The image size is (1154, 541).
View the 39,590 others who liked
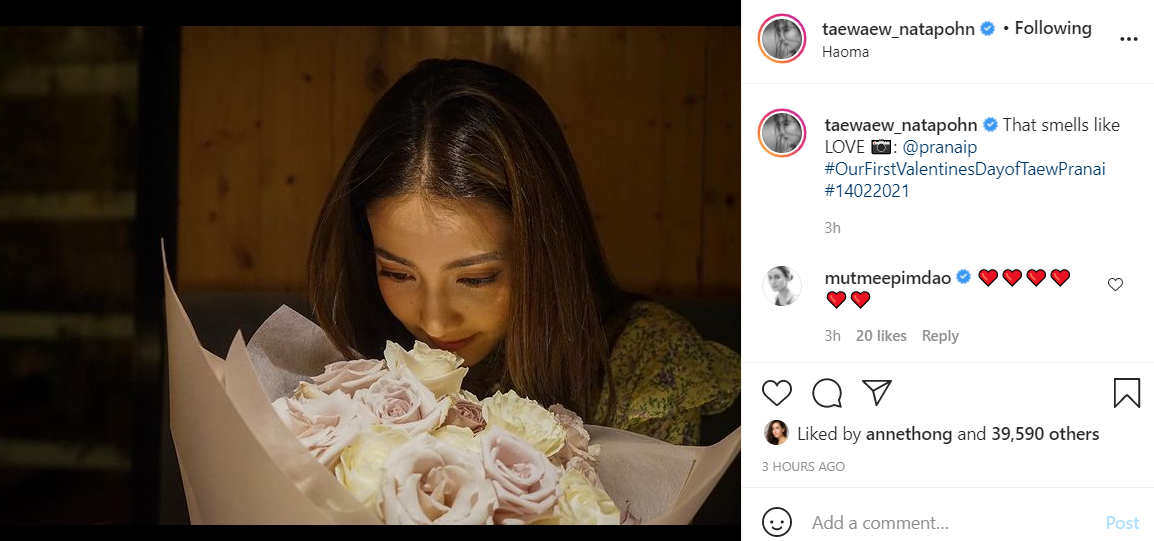click(x=1045, y=434)
